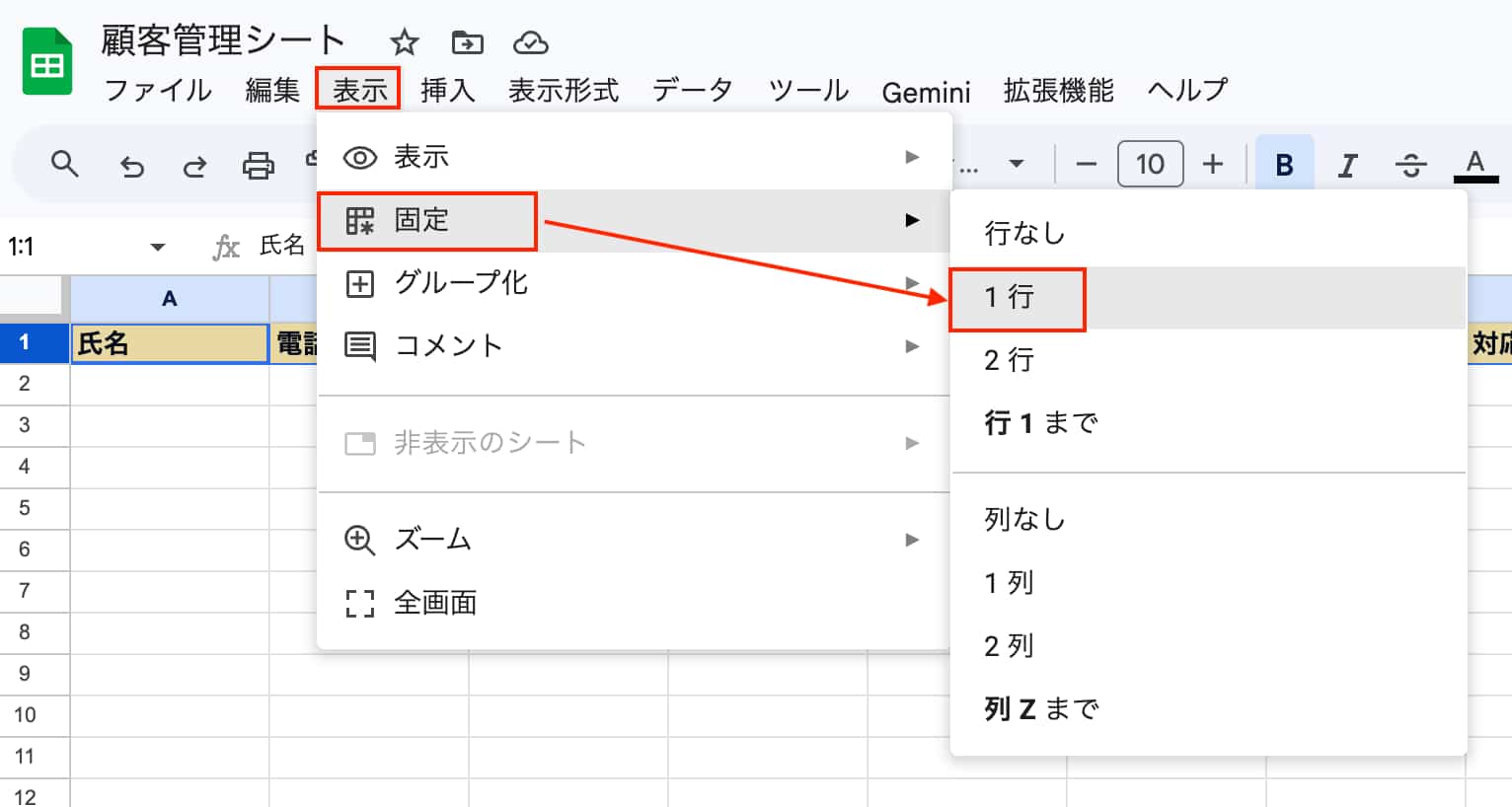Star the 顧客管理シート document
Viewport: 1512px width, 807px height.
(x=405, y=42)
